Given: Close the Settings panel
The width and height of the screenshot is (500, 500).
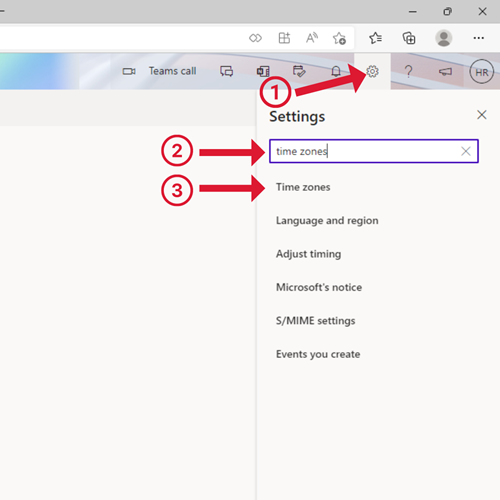Looking at the screenshot, I should point(481,115).
